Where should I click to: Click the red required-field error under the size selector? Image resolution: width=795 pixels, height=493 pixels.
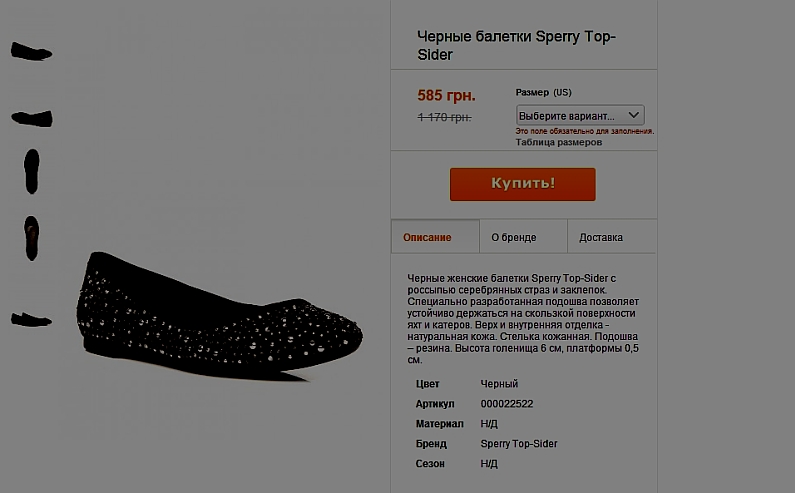point(585,131)
